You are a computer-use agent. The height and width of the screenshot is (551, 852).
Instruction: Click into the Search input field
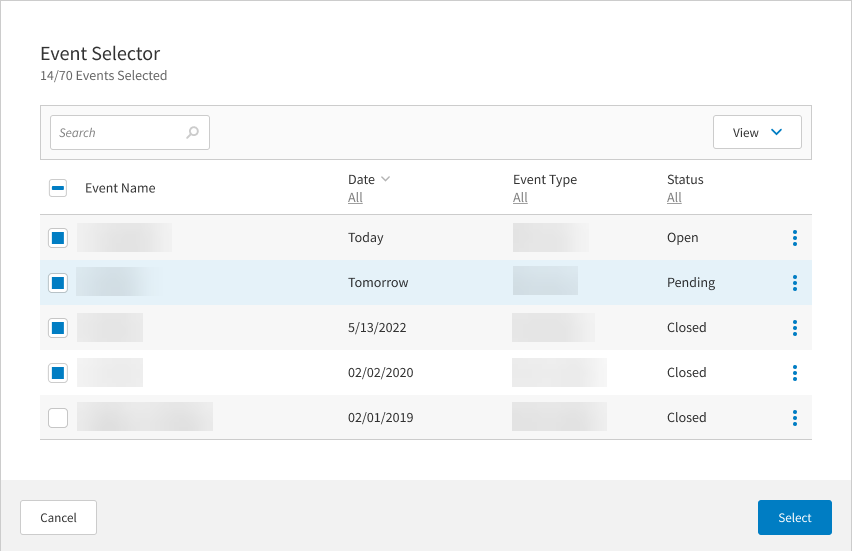(x=118, y=132)
